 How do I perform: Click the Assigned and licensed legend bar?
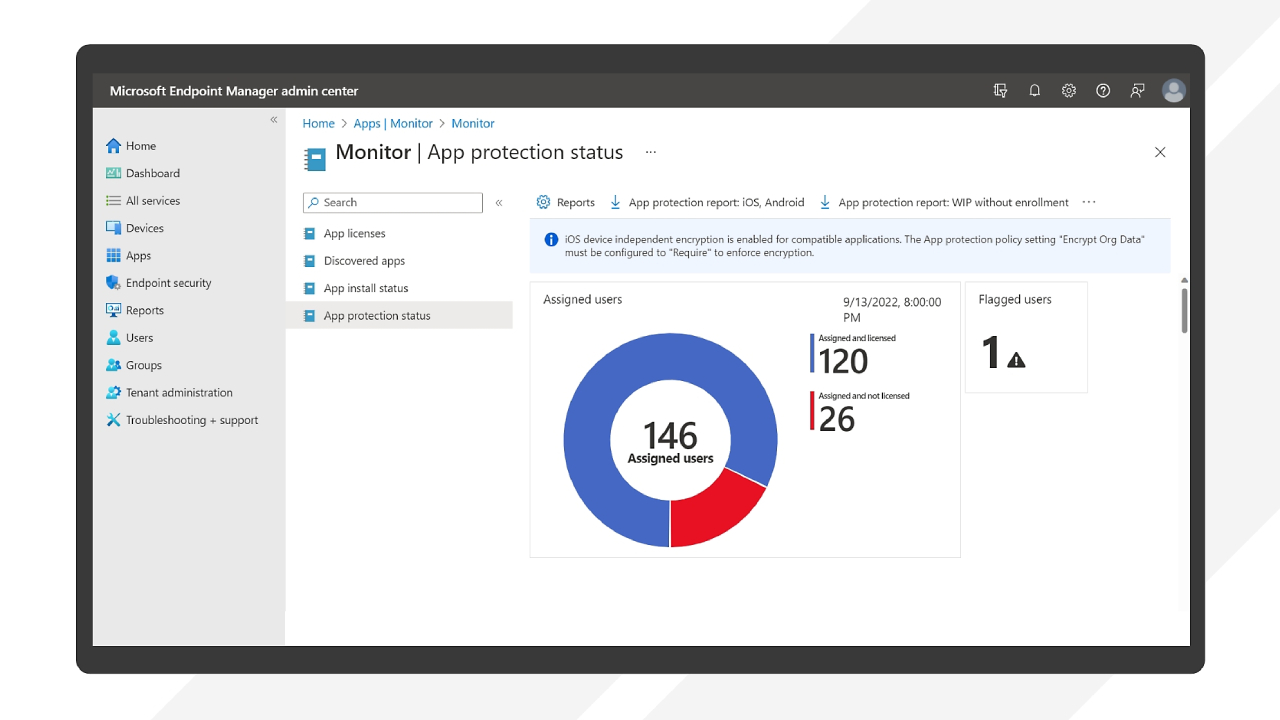pyautogui.click(x=812, y=353)
